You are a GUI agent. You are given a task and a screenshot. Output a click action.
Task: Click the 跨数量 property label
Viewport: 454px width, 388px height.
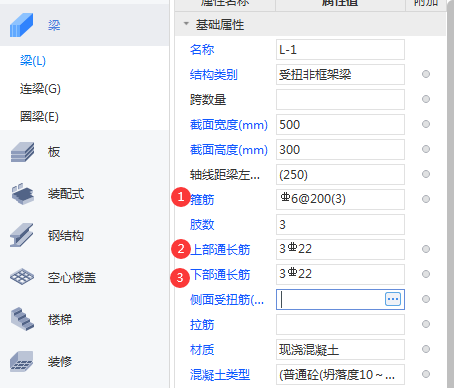tap(208, 100)
